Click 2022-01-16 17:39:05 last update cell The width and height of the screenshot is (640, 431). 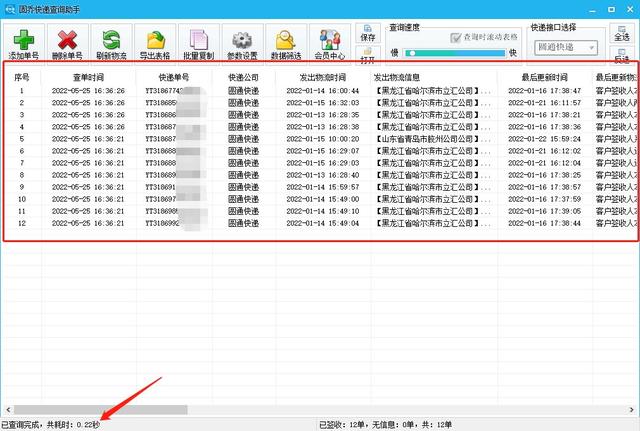coord(544,211)
